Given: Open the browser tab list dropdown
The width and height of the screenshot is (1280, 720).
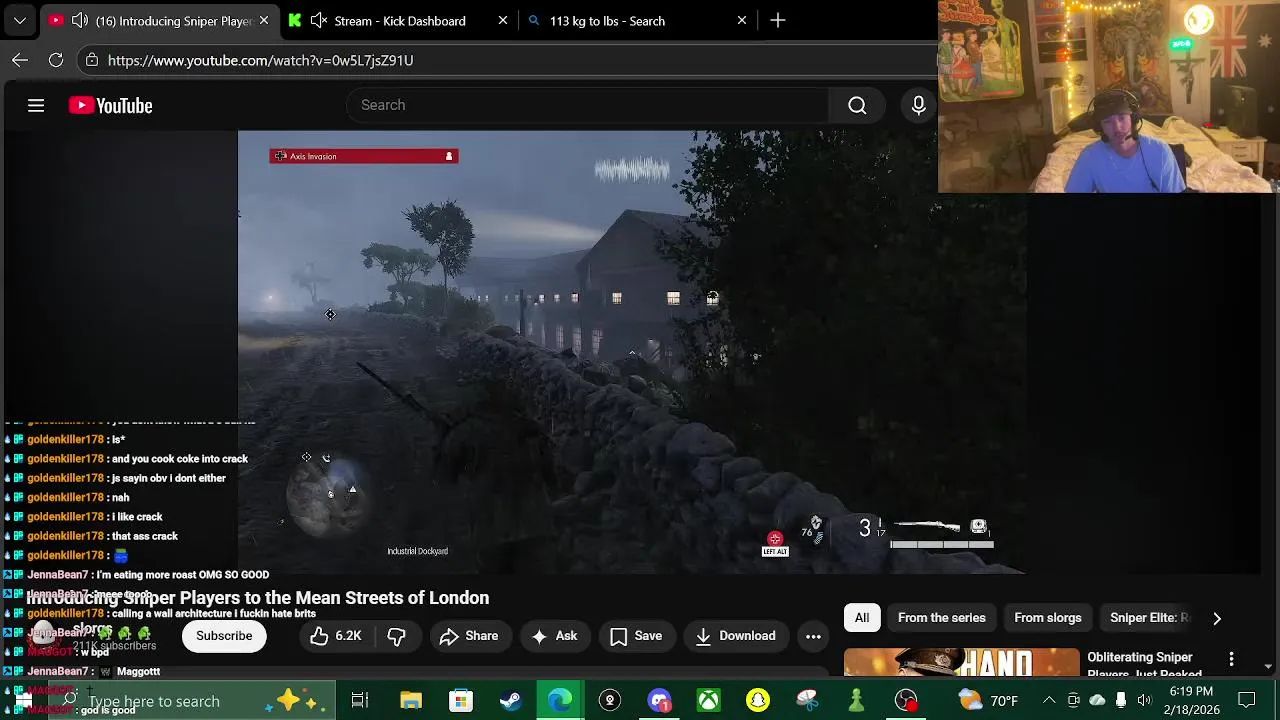Looking at the screenshot, I should tap(19, 20).
